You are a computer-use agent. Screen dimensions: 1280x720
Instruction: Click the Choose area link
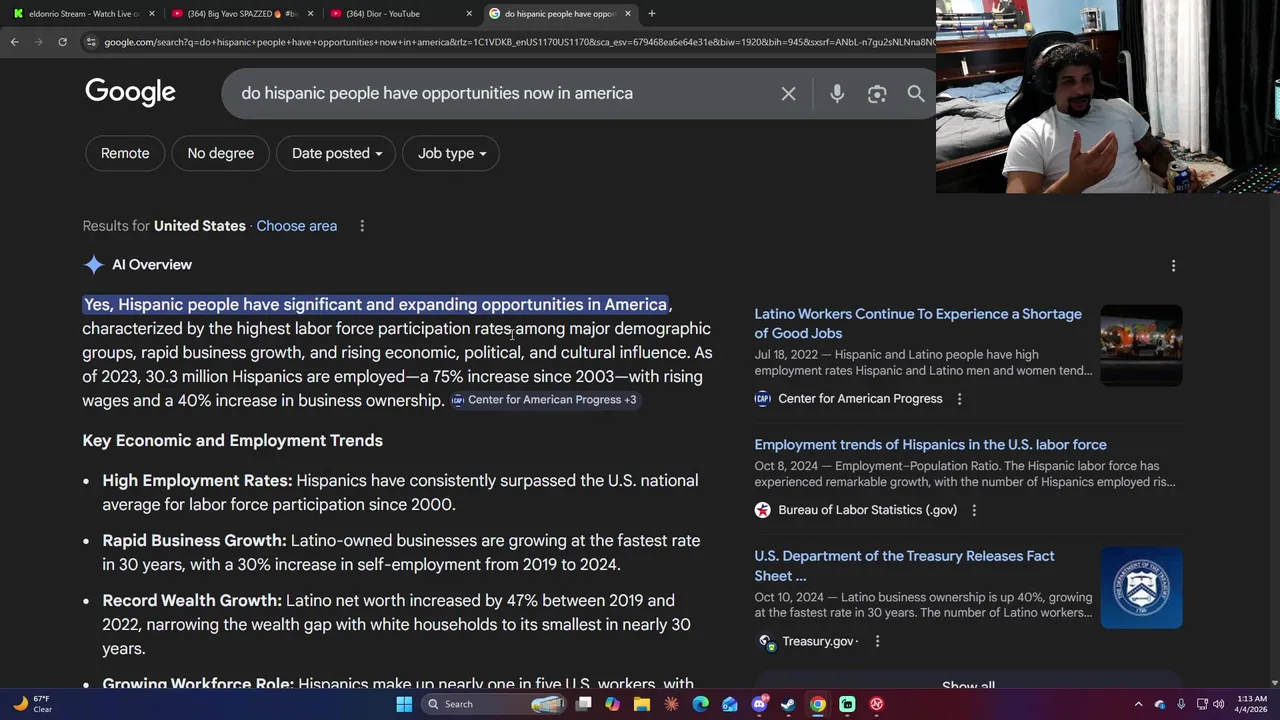click(x=296, y=226)
